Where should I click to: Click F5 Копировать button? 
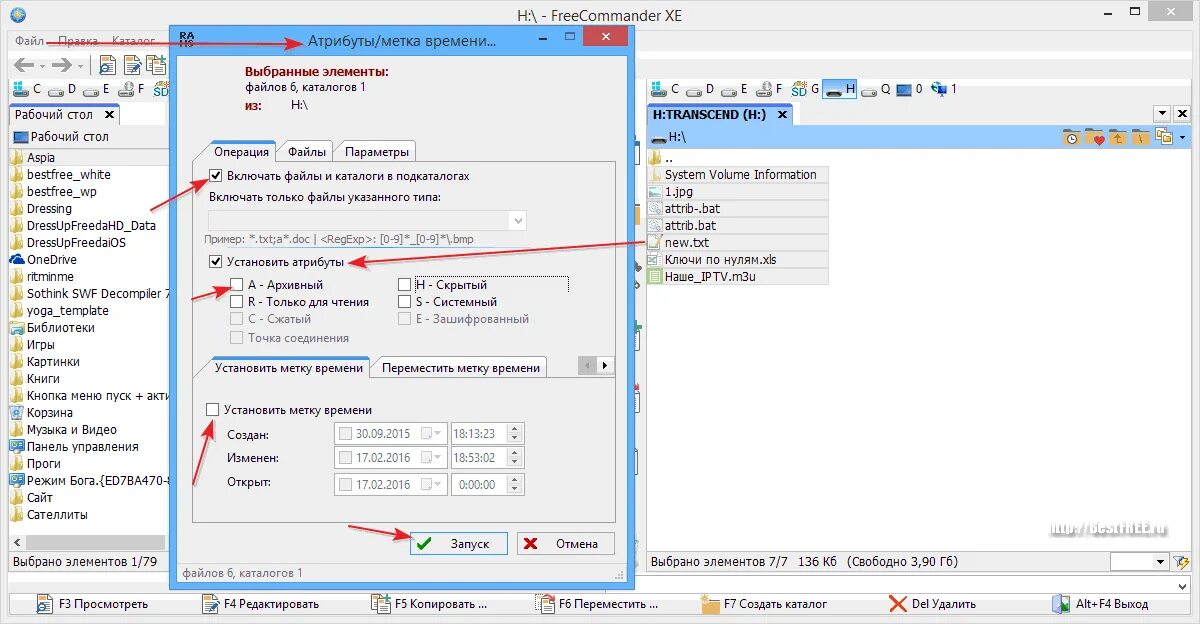429,604
